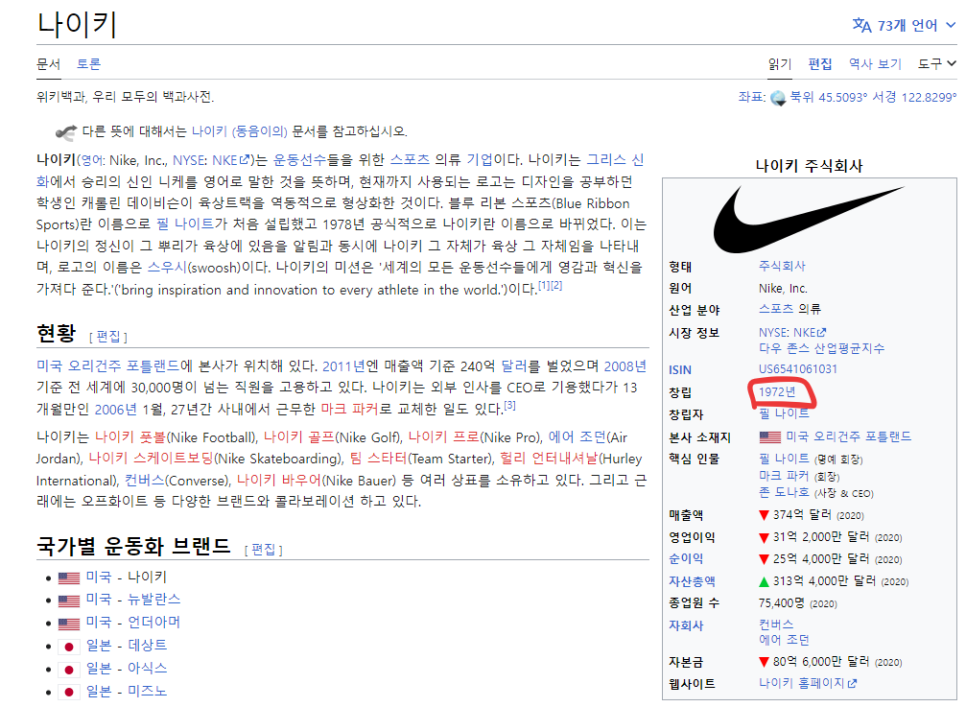Open coordinates 북위 45.5093° 서경 122.8299° link
Image resolution: width=966 pixels, height=707 pixels.
874,97
